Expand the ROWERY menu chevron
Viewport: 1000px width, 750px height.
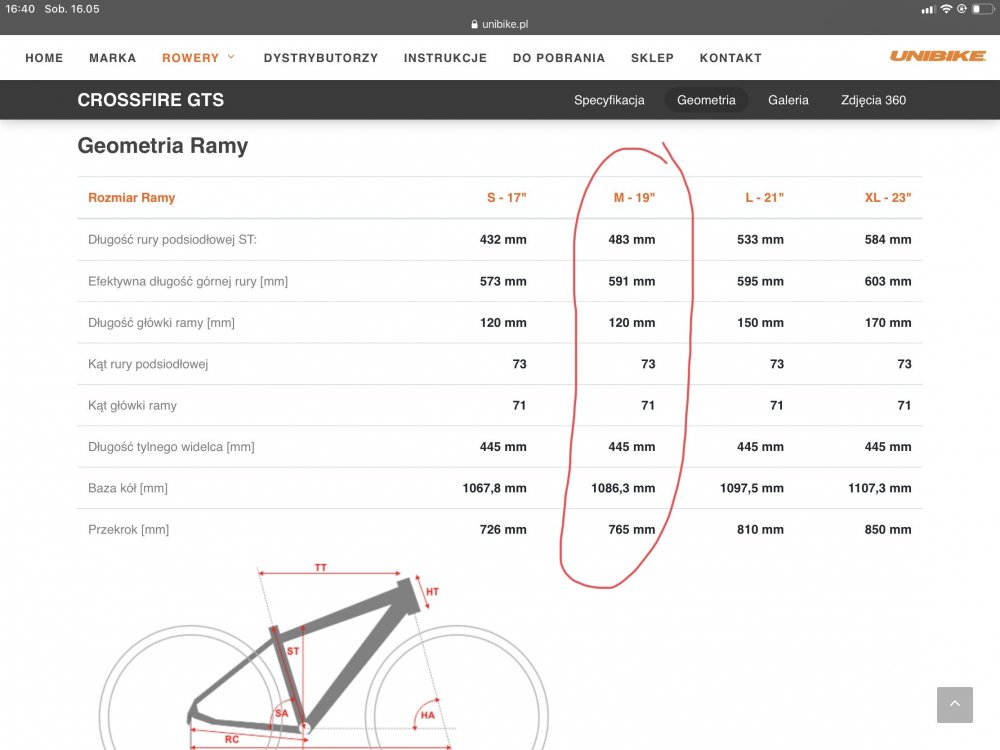pos(231,57)
